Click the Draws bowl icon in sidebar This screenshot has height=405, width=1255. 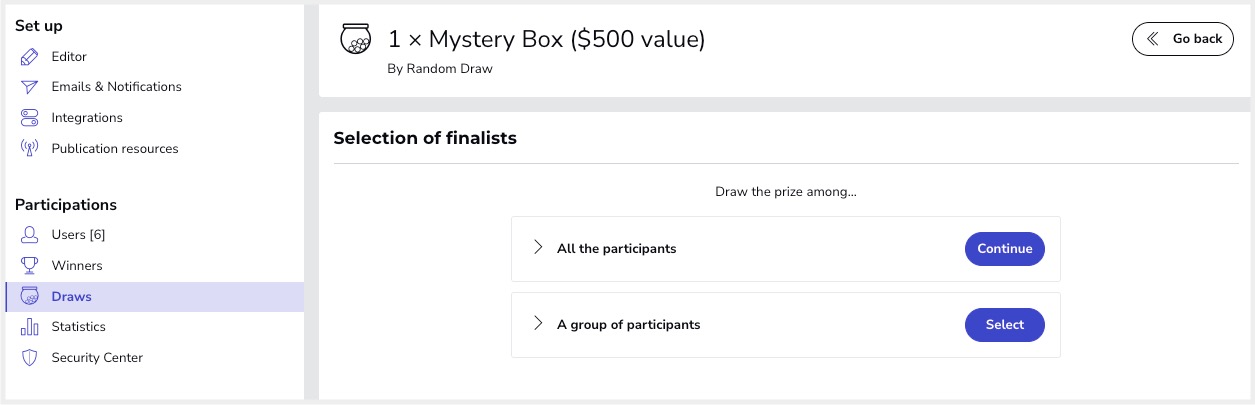click(x=30, y=297)
